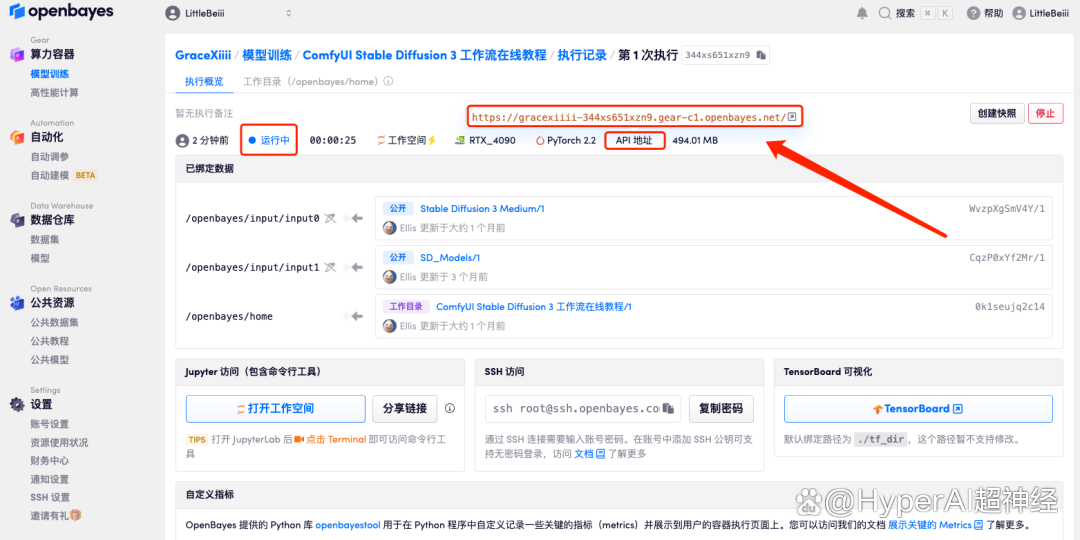Open 模型训练 in sidebar
The image size is (1080, 540).
(50, 74)
